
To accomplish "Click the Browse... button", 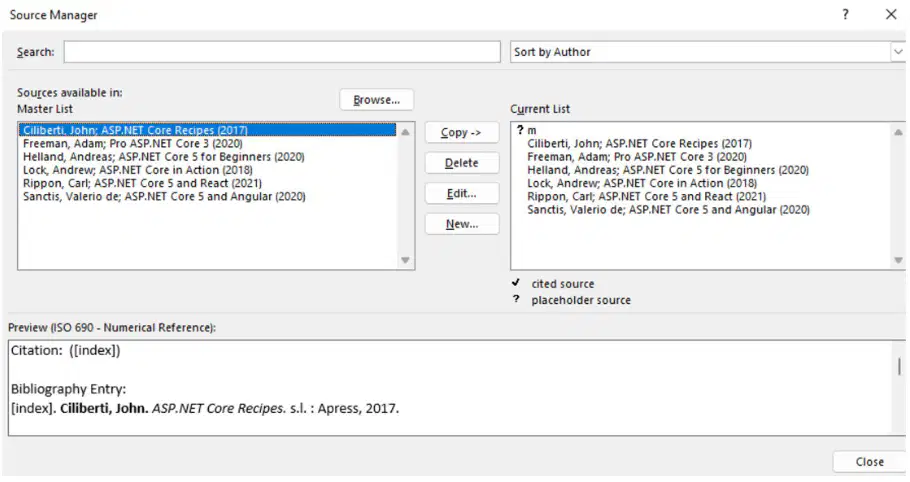I will pyautogui.click(x=377, y=100).
